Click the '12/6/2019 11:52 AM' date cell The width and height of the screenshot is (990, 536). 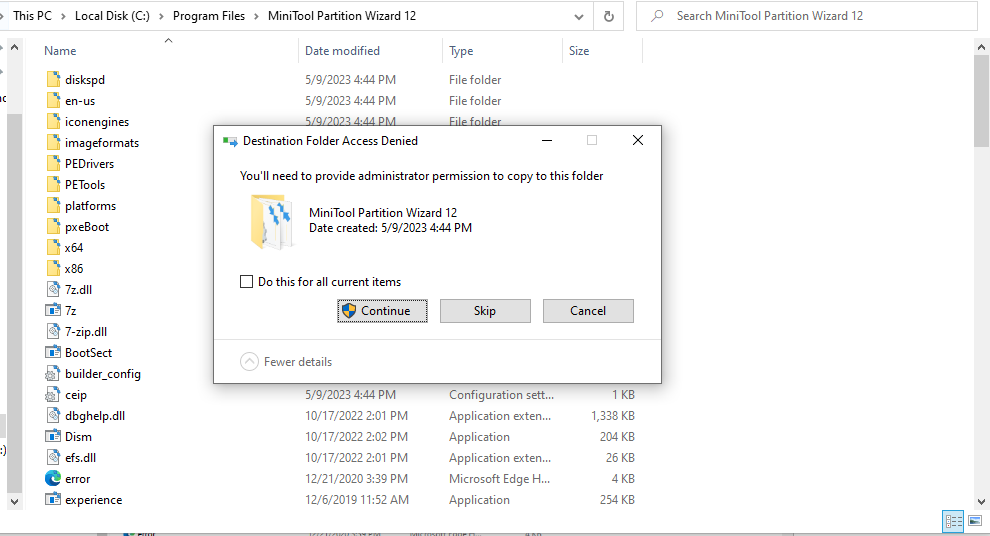point(357,499)
